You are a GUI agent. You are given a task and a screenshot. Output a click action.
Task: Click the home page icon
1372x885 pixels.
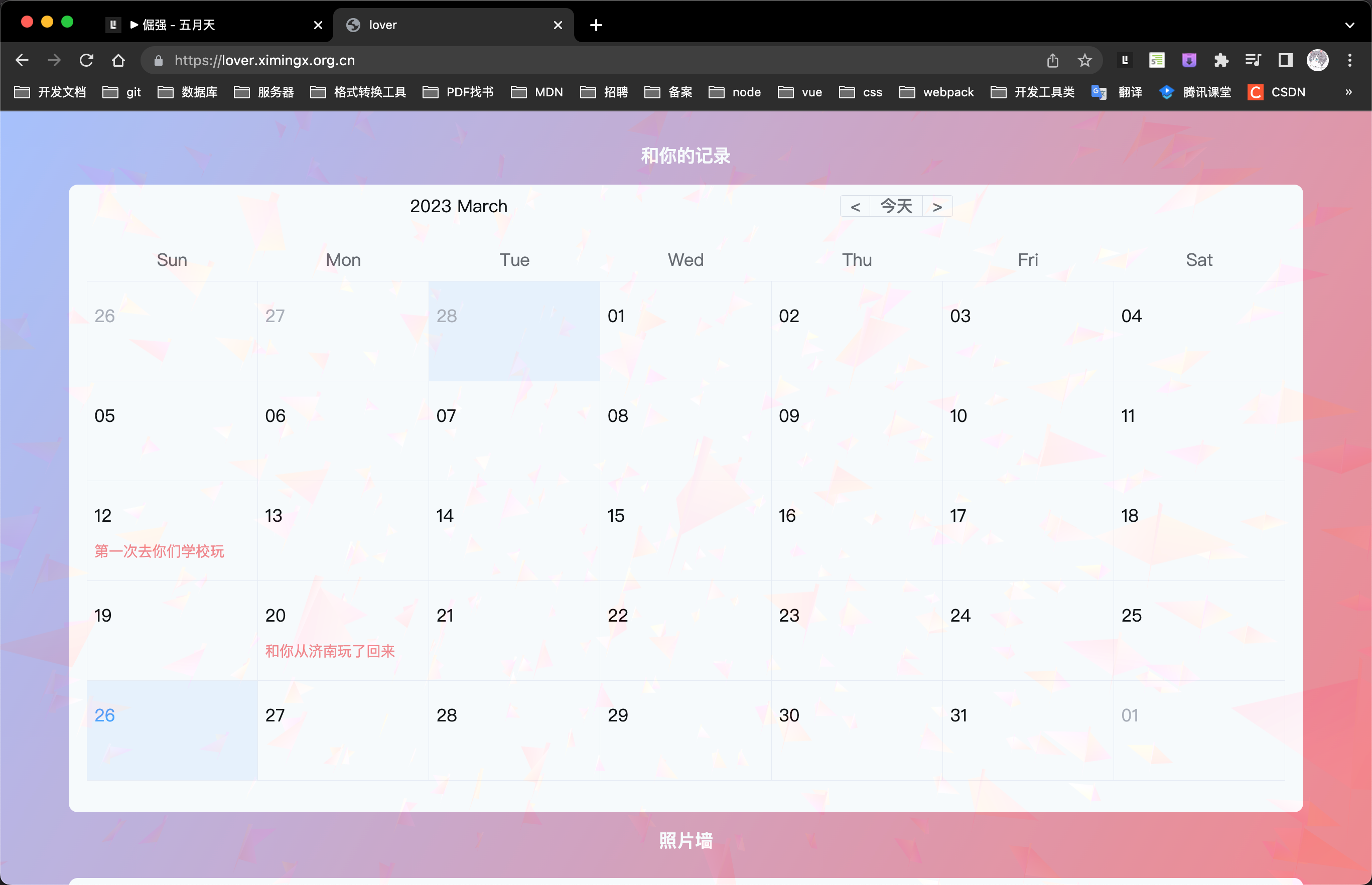[118, 60]
